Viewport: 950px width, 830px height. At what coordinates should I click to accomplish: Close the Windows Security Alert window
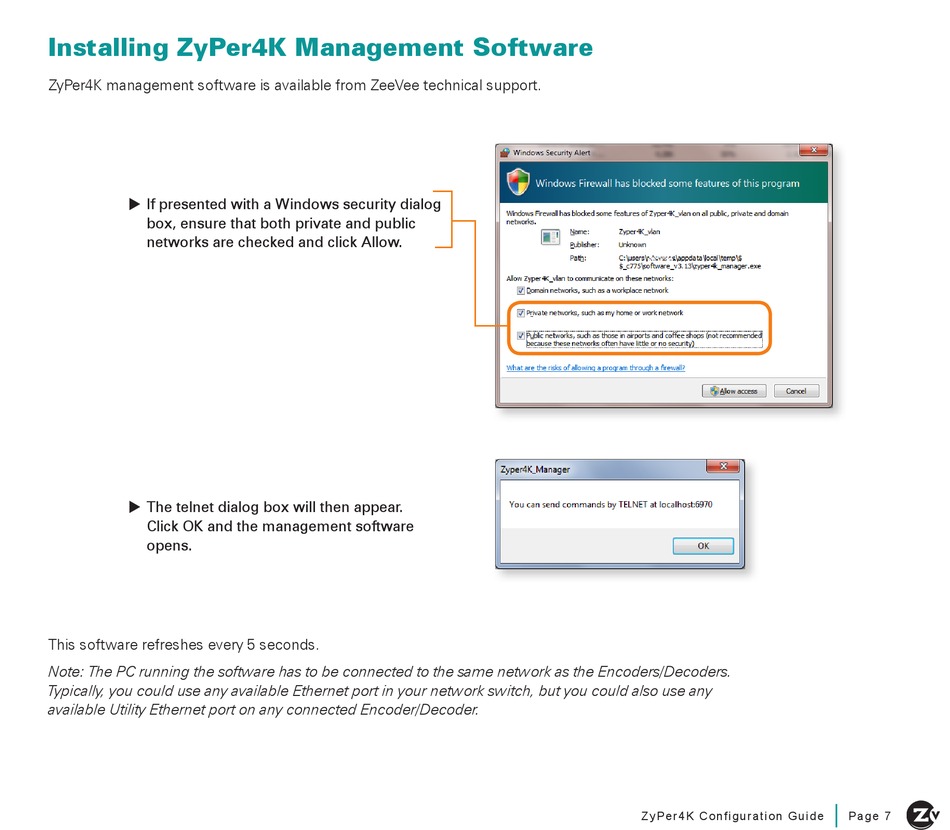click(814, 150)
